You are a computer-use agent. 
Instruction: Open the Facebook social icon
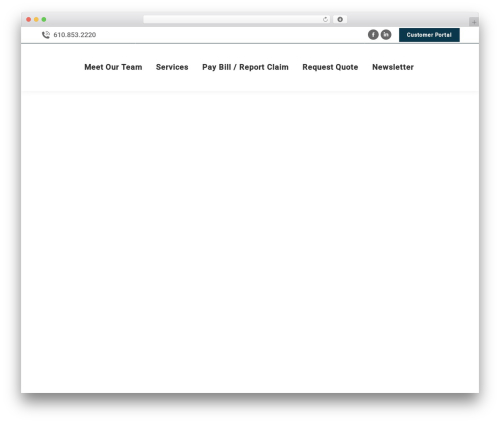tap(373, 35)
